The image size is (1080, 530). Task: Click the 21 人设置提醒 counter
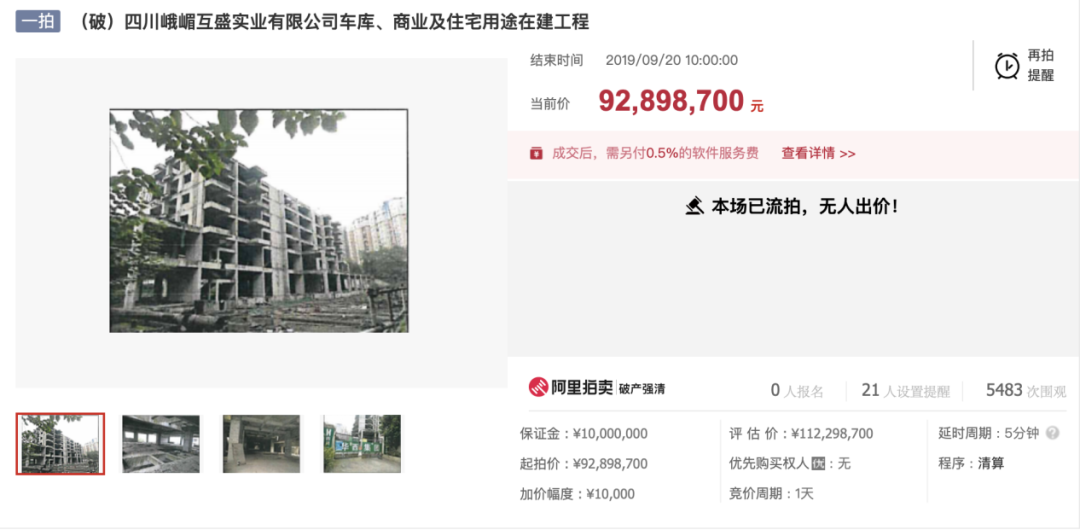[x=905, y=391]
